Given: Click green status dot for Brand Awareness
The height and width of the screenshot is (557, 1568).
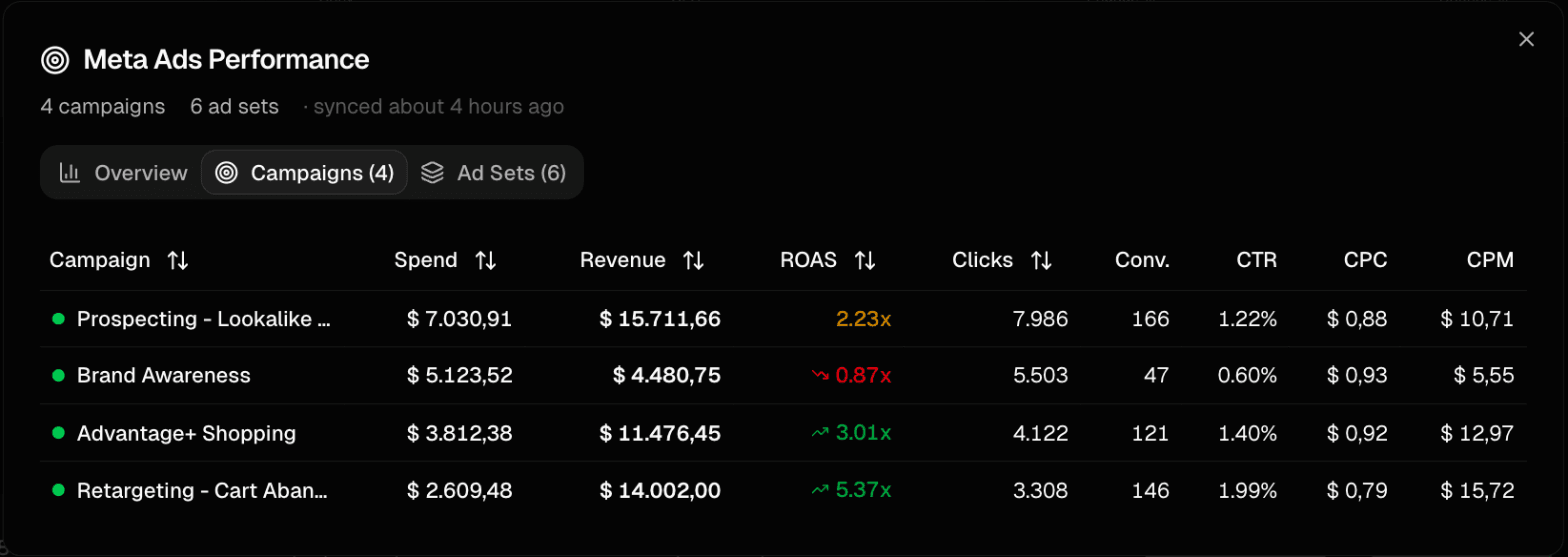Looking at the screenshot, I should point(57,376).
